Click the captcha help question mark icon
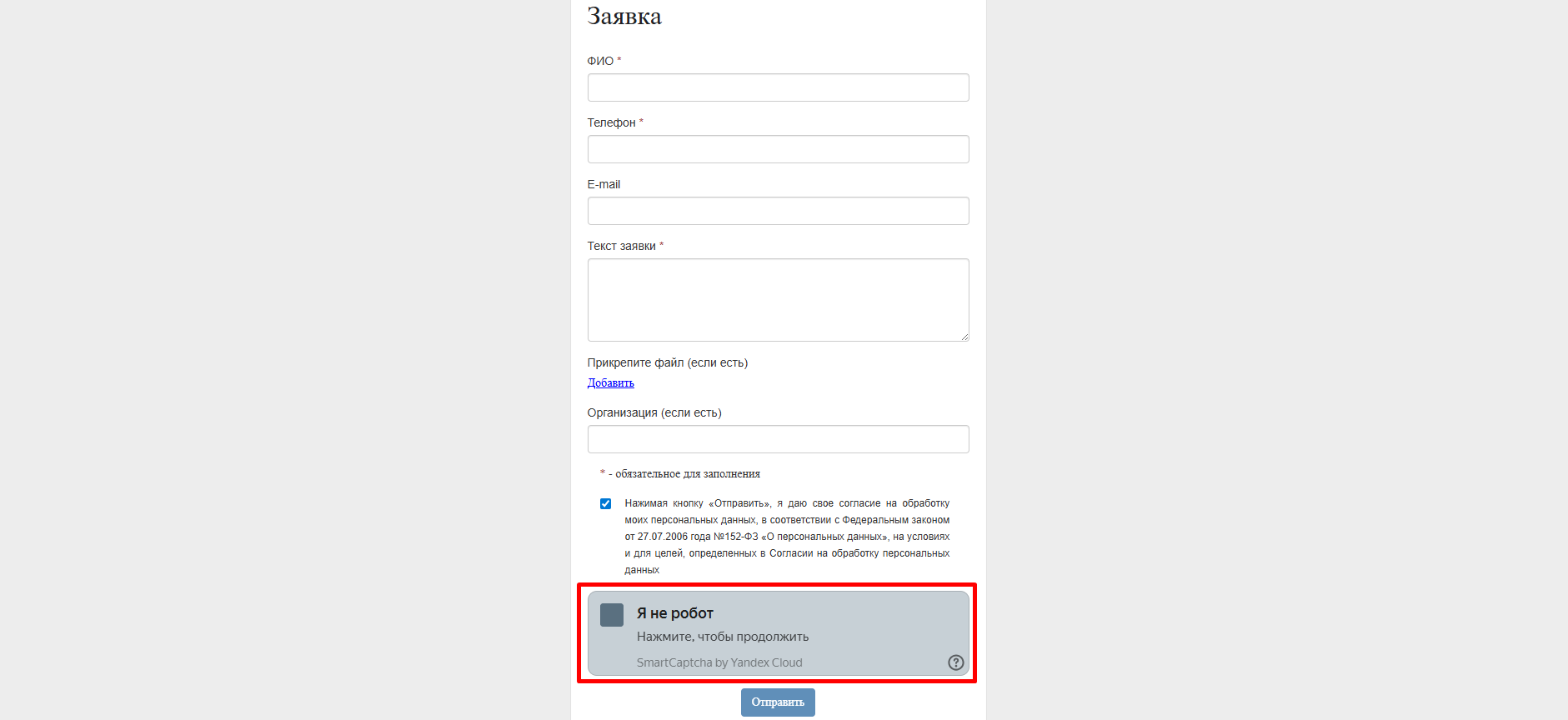1568x720 pixels. tap(955, 662)
